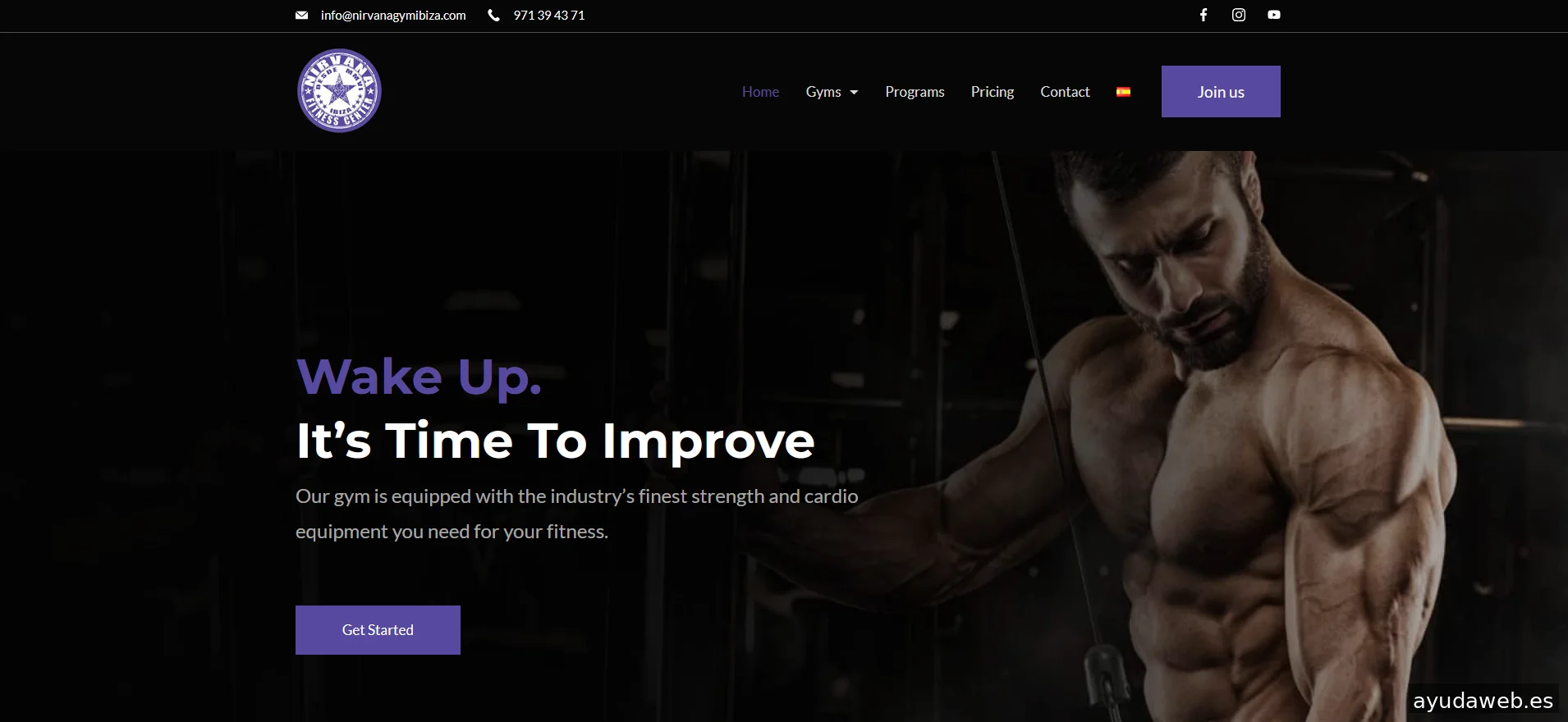Click the phone handset icon in top bar
Viewport: 1568px width, 722px height.
click(x=493, y=15)
